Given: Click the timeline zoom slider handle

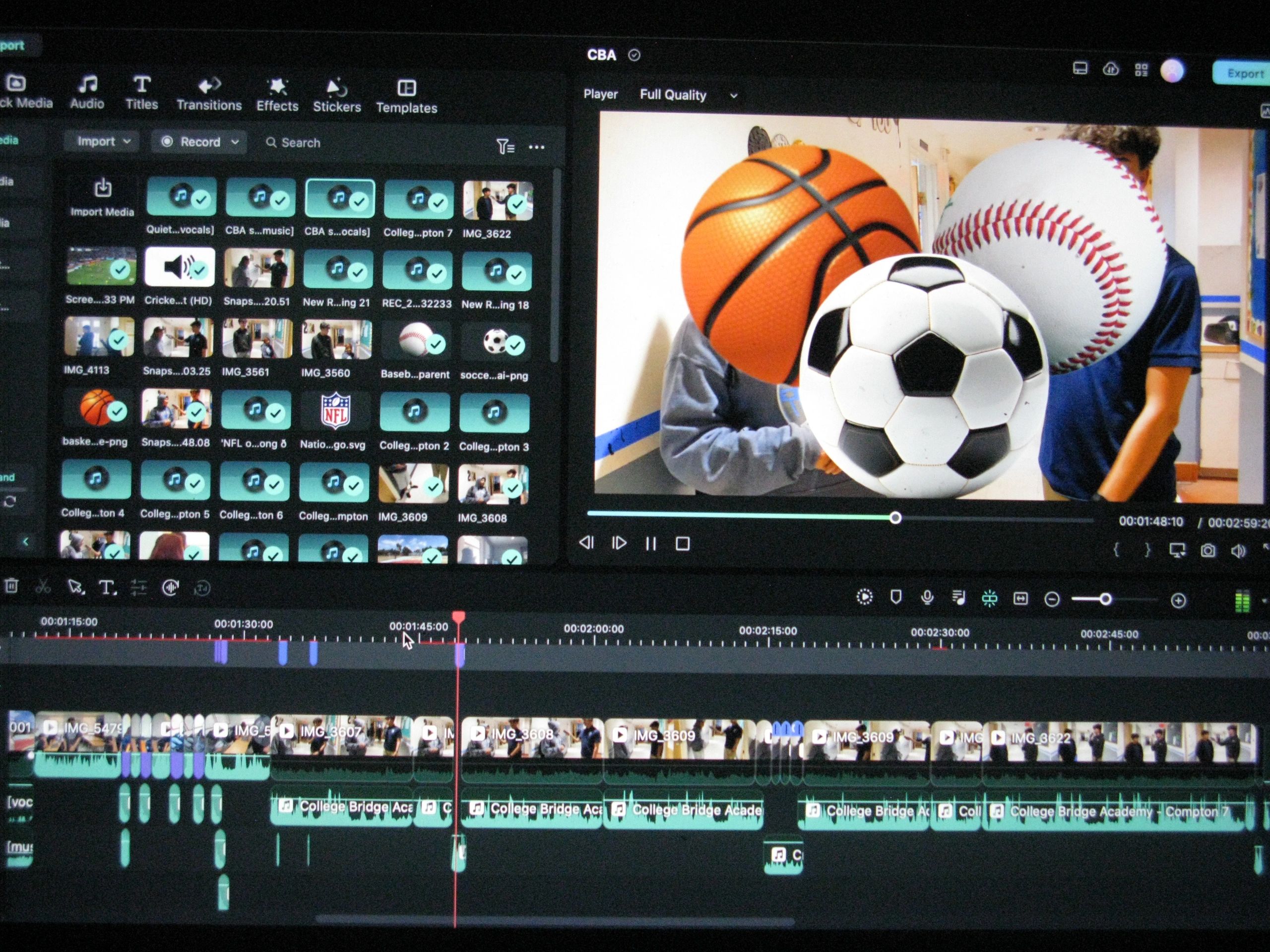Looking at the screenshot, I should pos(1105,599).
